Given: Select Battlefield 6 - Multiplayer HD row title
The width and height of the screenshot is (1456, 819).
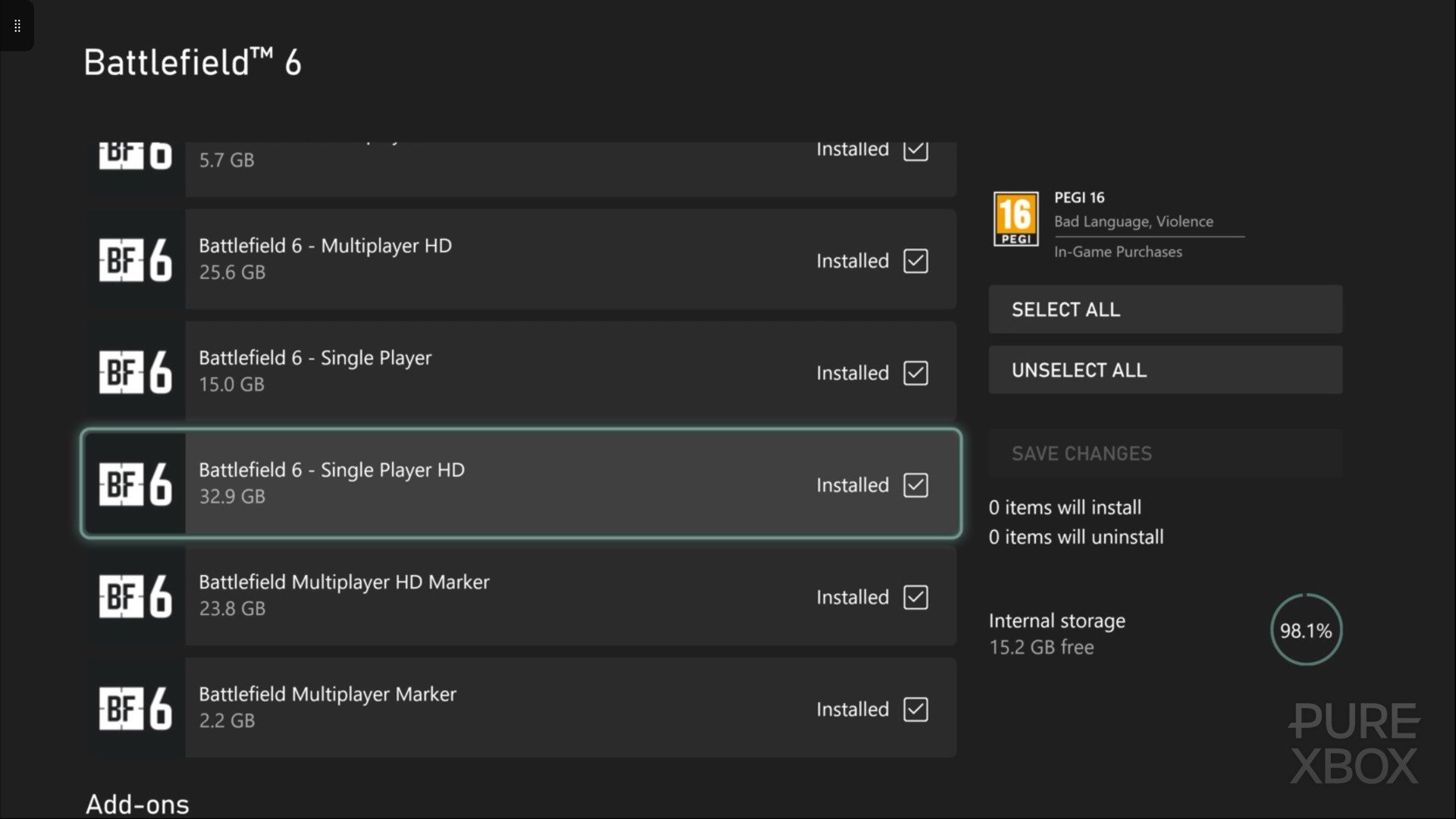Looking at the screenshot, I should tap(325, 246).
